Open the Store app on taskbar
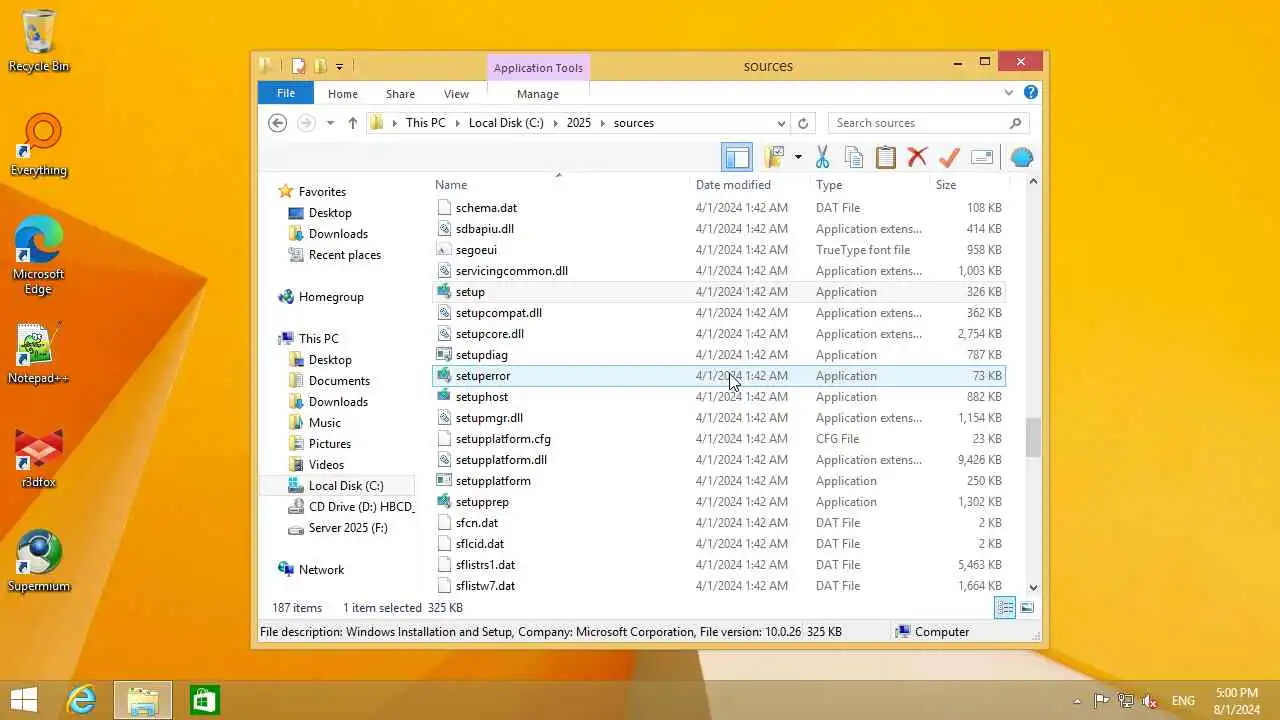The width and height of the screenshot is (1280, 720). pos(204,700)
